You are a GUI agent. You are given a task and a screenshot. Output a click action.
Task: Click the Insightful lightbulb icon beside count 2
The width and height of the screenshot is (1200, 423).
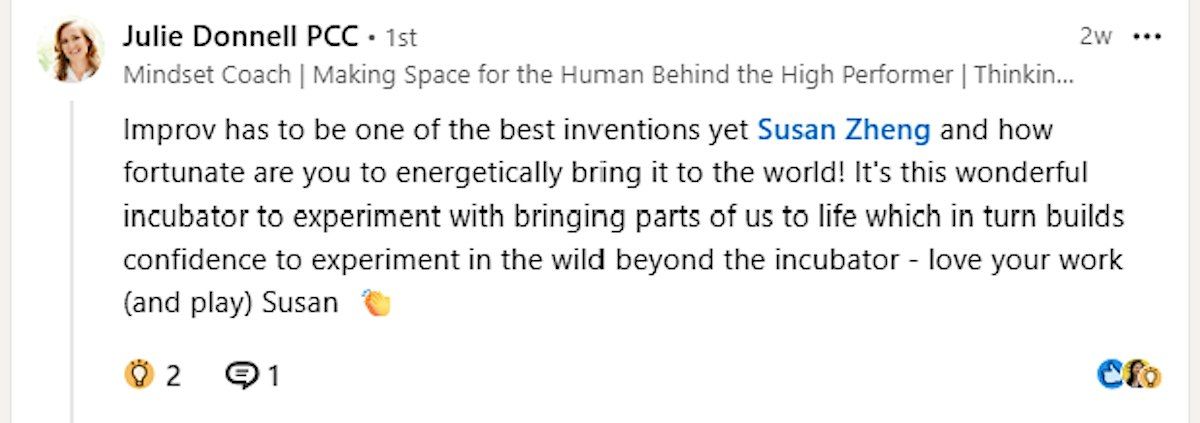pos(138,375)
